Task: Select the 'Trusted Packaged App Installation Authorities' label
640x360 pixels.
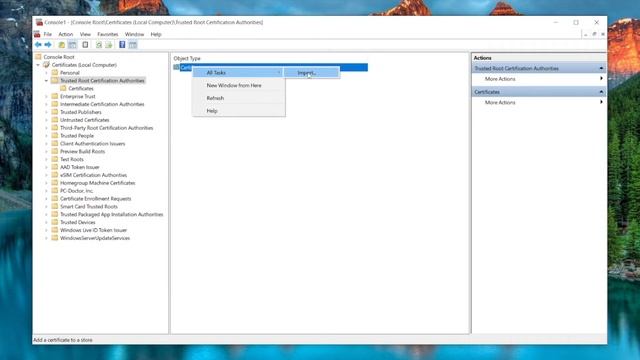Action: [x=111, y=214]
